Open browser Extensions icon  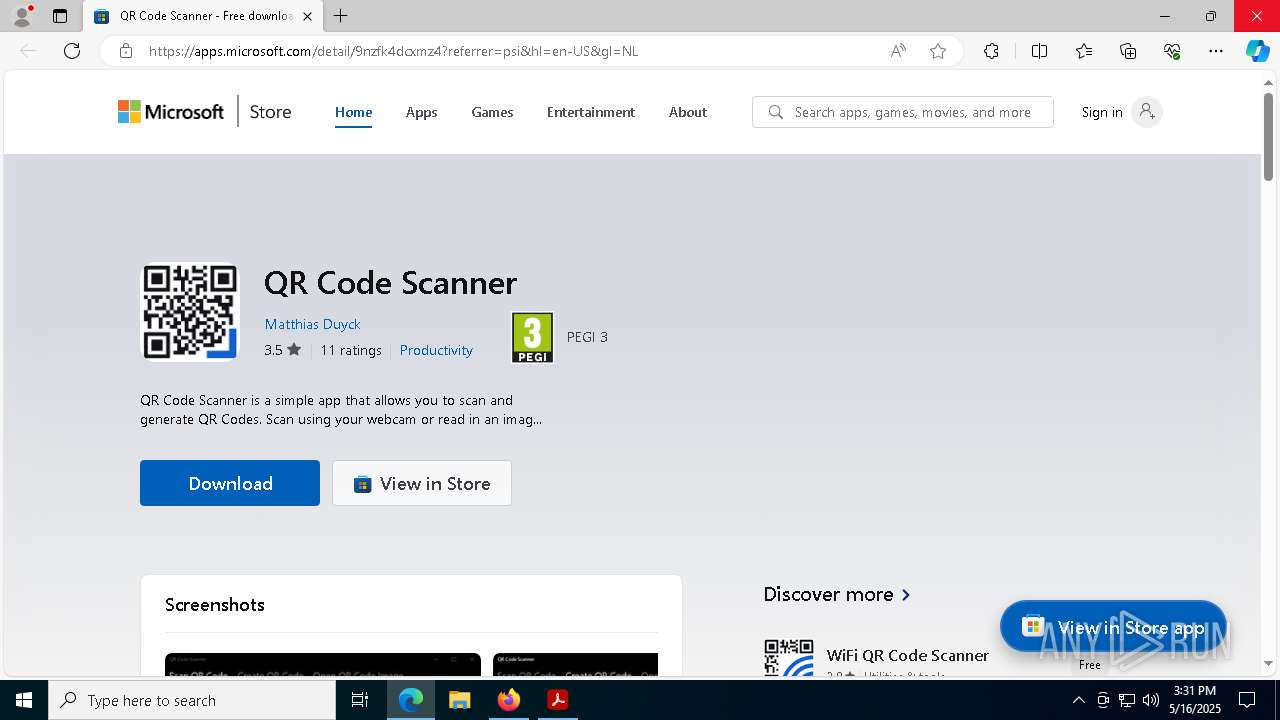click(991, 51)
